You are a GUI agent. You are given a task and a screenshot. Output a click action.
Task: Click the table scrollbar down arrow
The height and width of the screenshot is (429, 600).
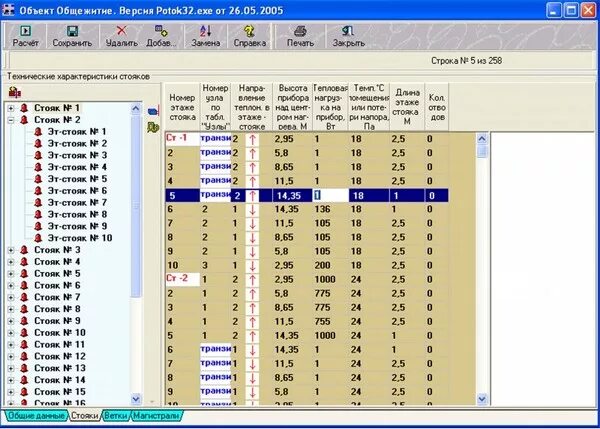pos(482,399)
